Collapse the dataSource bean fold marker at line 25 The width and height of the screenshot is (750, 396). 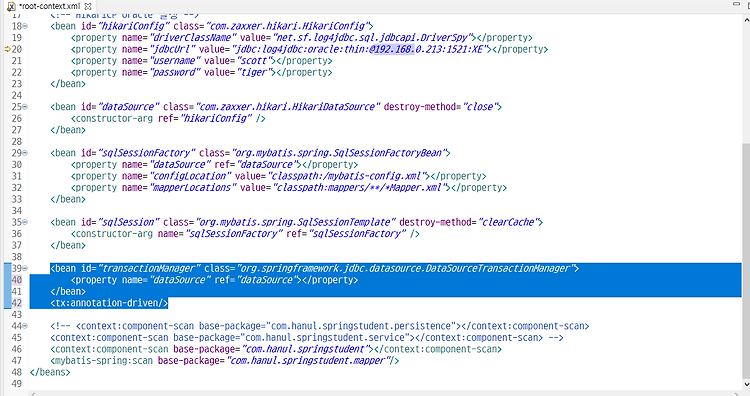click(25, 107)
